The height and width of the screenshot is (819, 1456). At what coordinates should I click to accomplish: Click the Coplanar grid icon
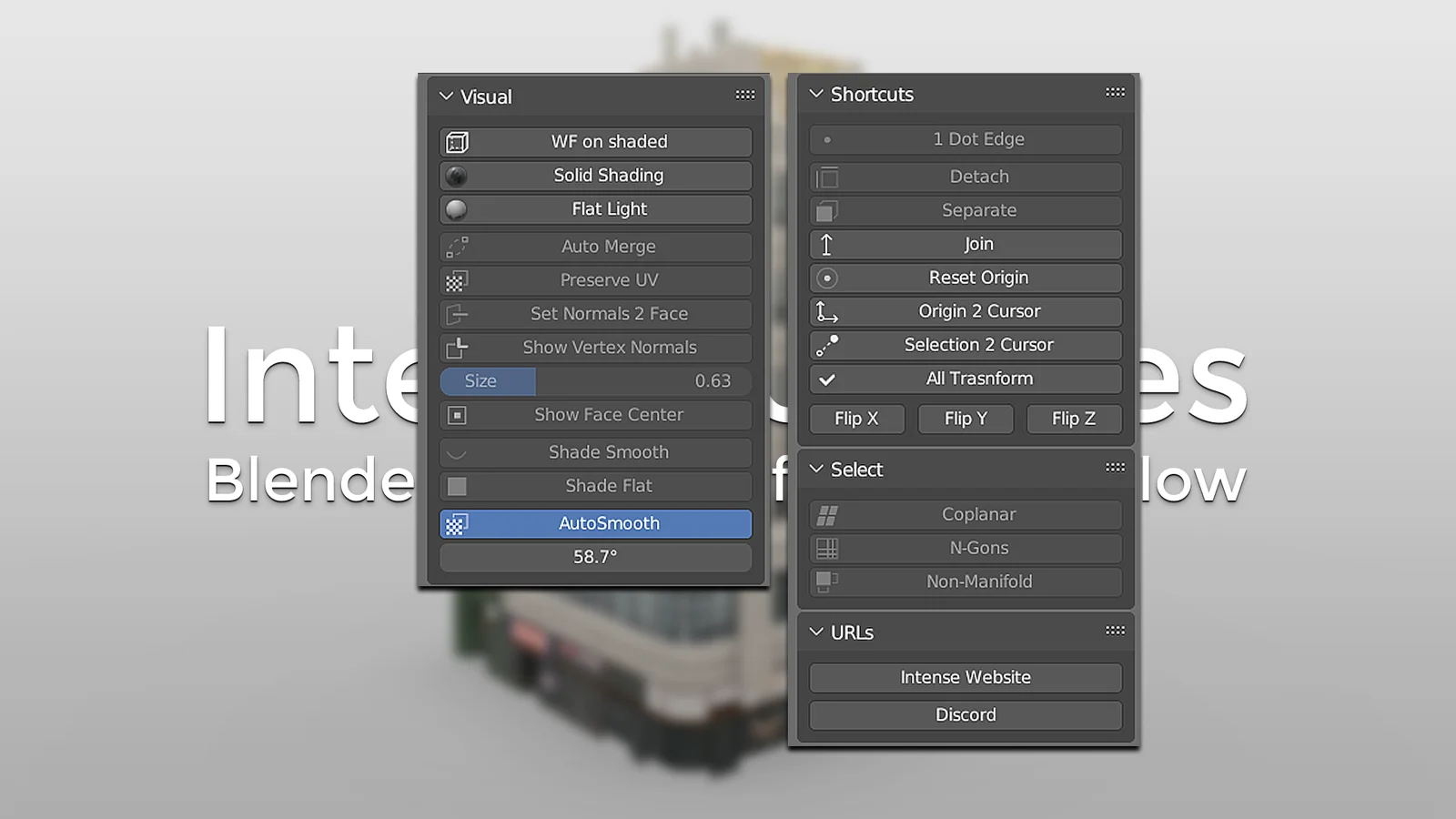pos(826,513)
